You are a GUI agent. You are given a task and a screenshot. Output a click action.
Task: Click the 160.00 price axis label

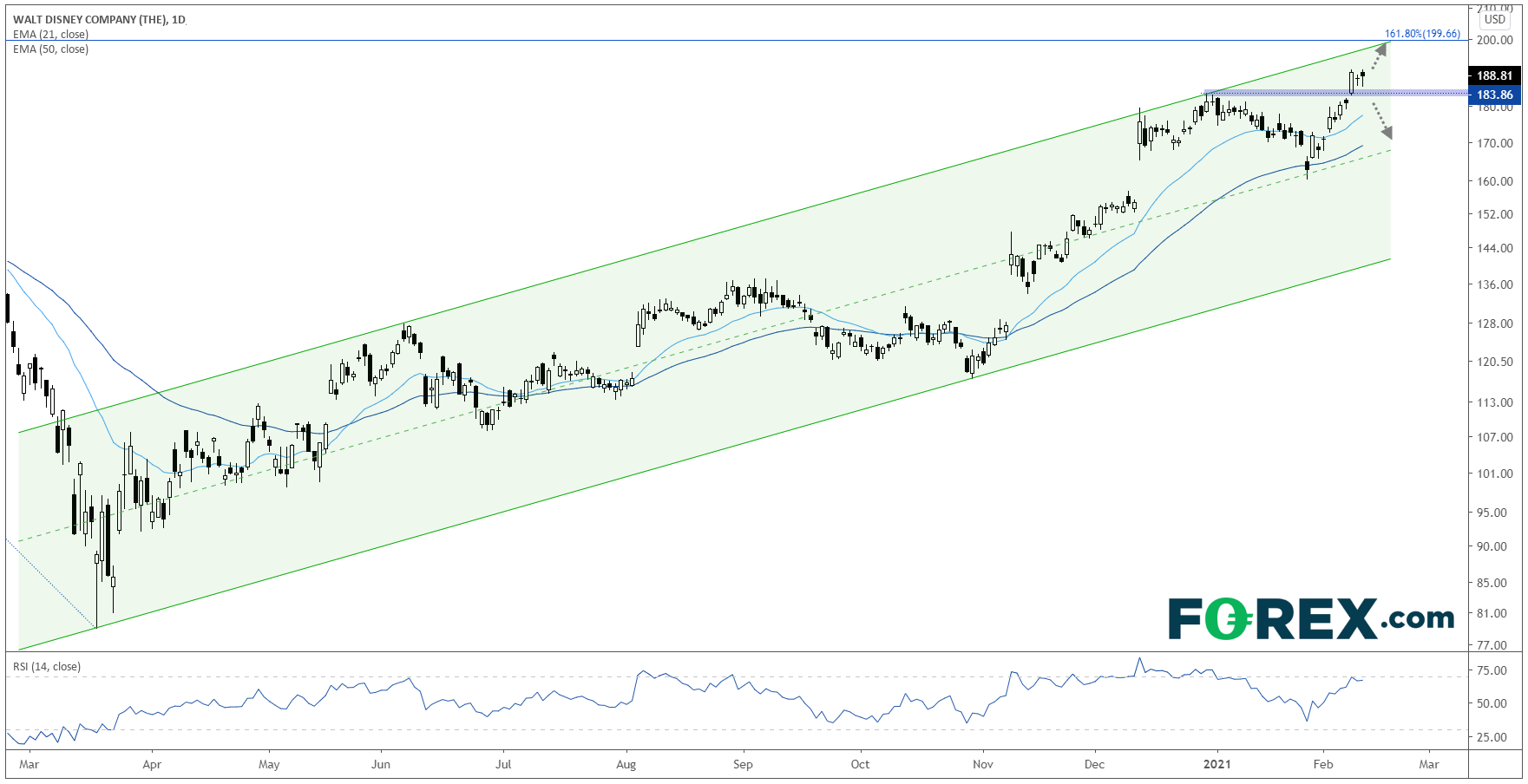(1495, 181)
